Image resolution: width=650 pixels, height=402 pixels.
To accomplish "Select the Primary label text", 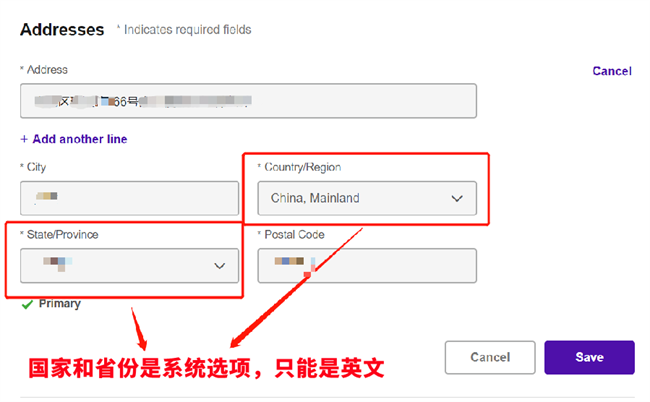I will (x=60, y=304).
